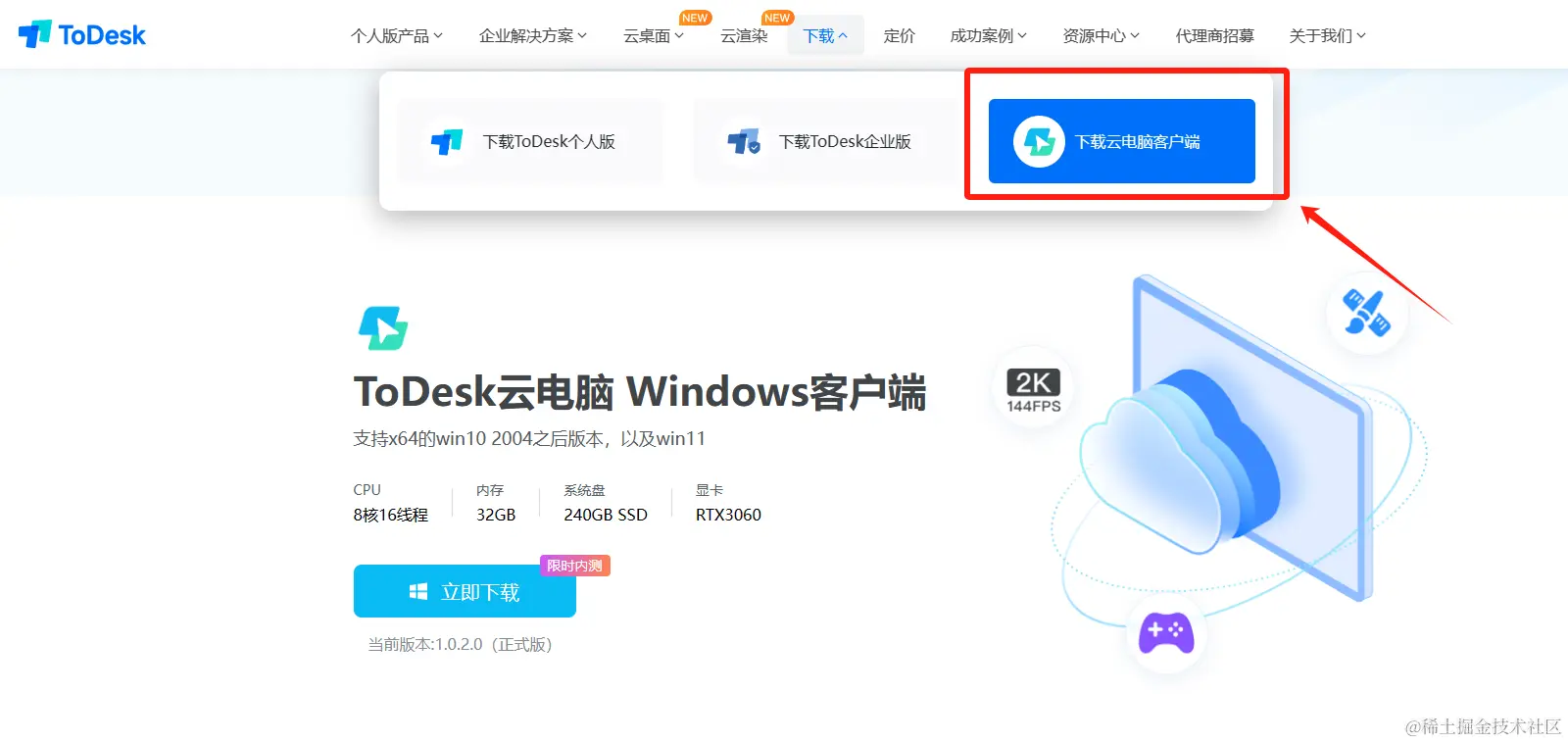Click the graphics card spec RTX3060

coord(728,515)
